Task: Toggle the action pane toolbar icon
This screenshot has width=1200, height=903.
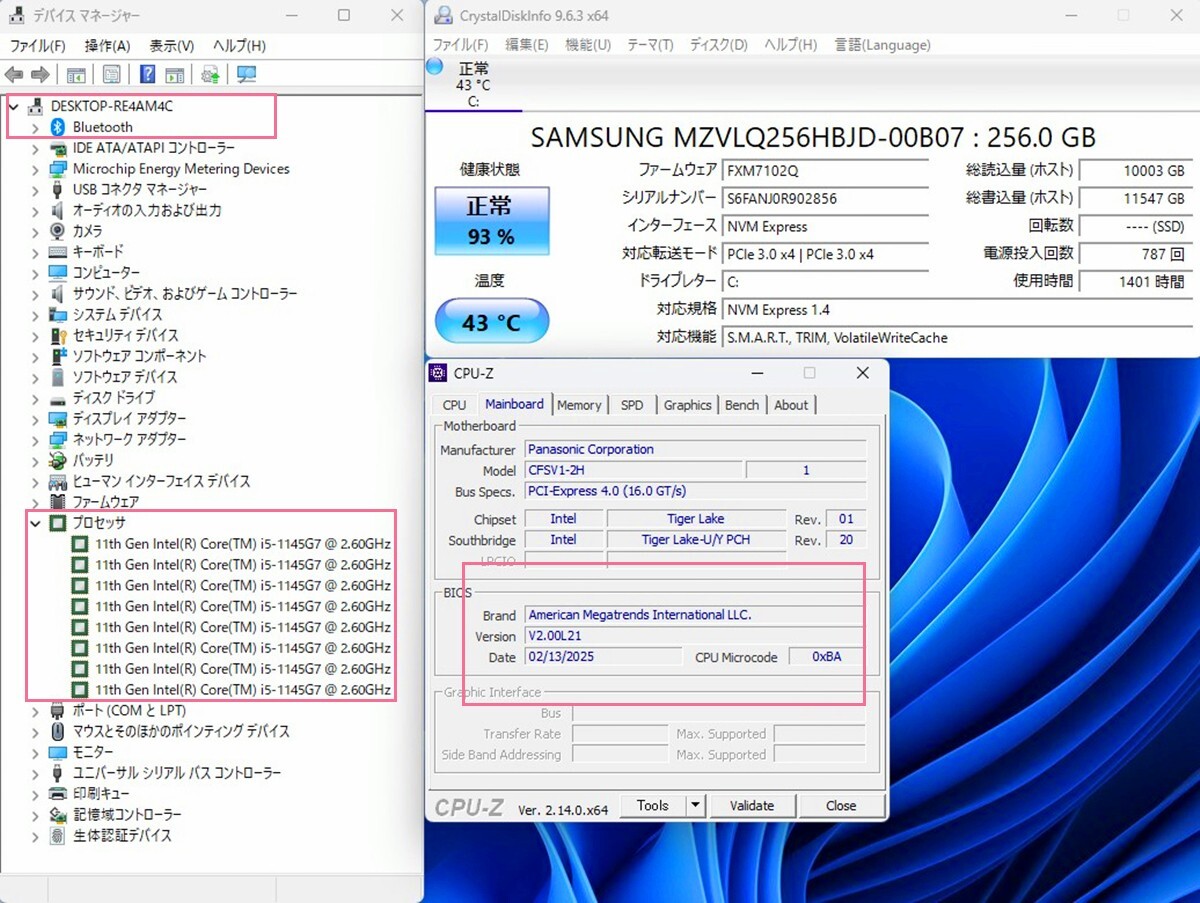Action: point(175,75)
